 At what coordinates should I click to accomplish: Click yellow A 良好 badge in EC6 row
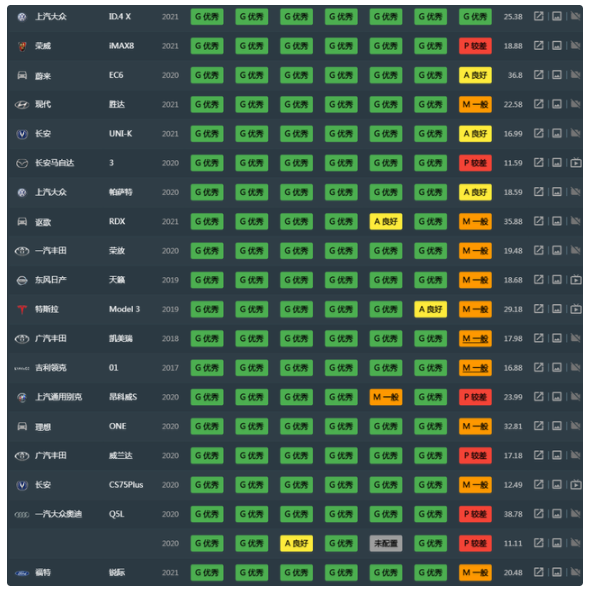click(x=475, y=75)
